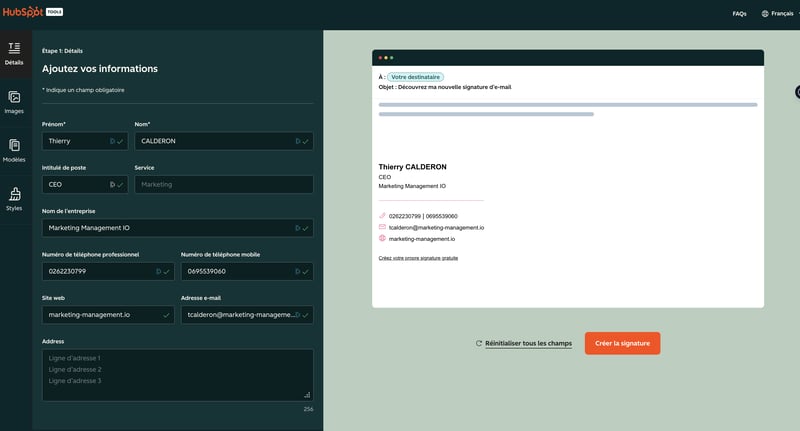
Task: Edit the Prénom field containing Thierry
Action: 85,141
